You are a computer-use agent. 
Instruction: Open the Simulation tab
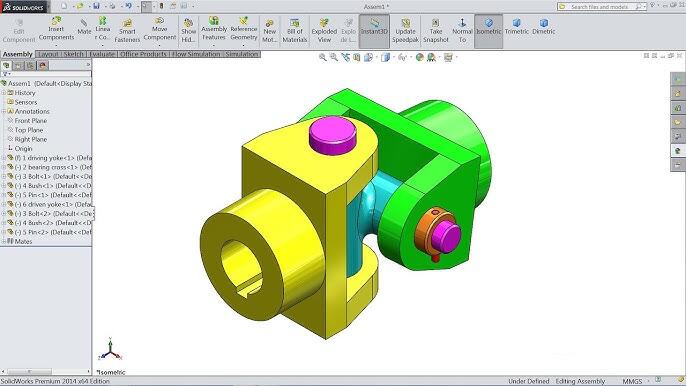[x=242, y=54]
